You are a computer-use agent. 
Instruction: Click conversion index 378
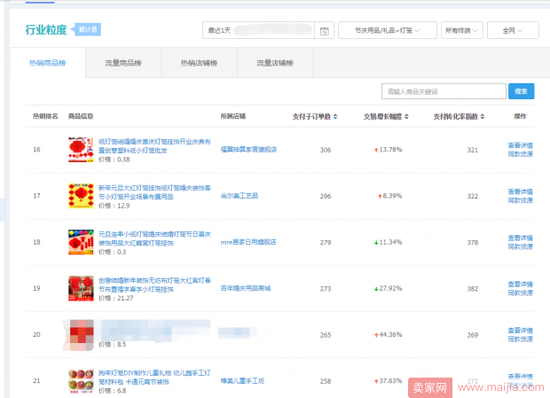tap(472, 242)
